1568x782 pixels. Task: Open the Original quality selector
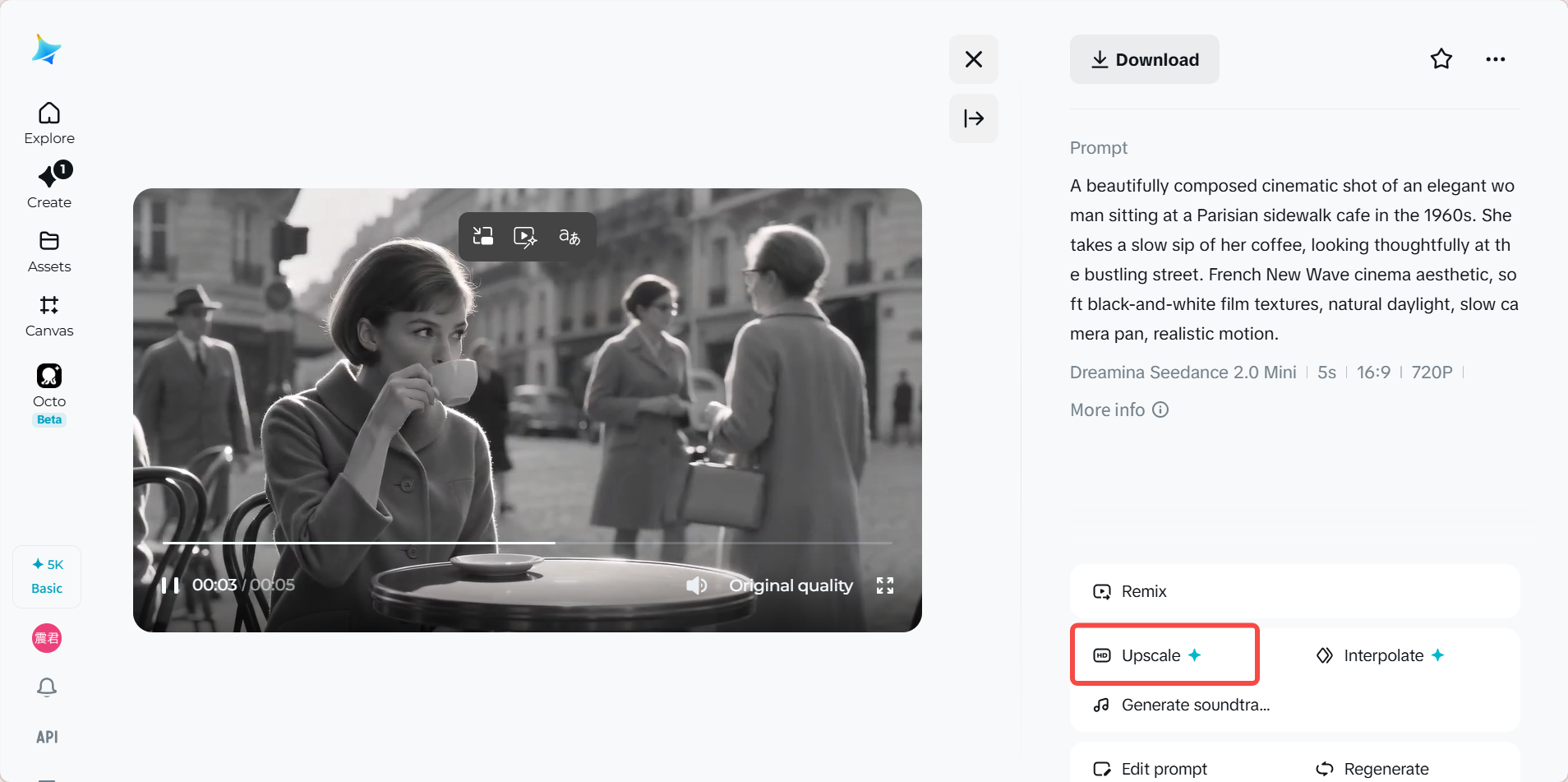pyautogui.click(x=791, y=585)
